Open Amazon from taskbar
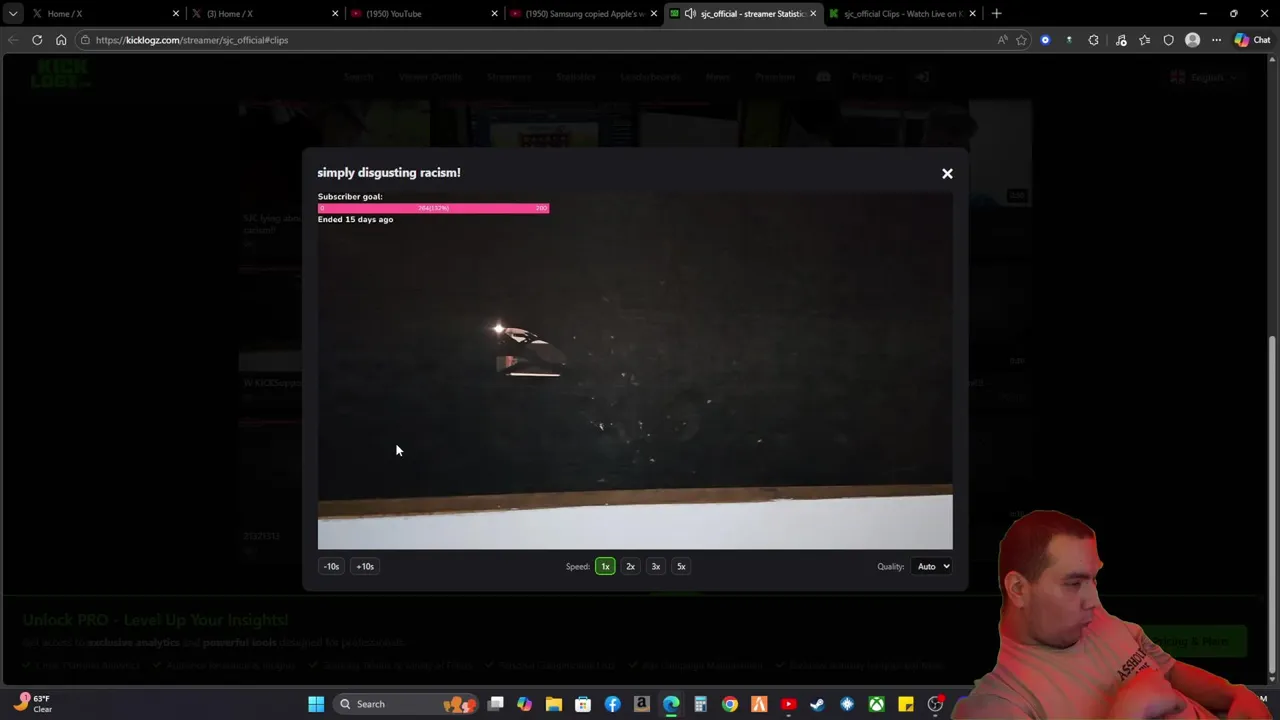 point(642,704)
